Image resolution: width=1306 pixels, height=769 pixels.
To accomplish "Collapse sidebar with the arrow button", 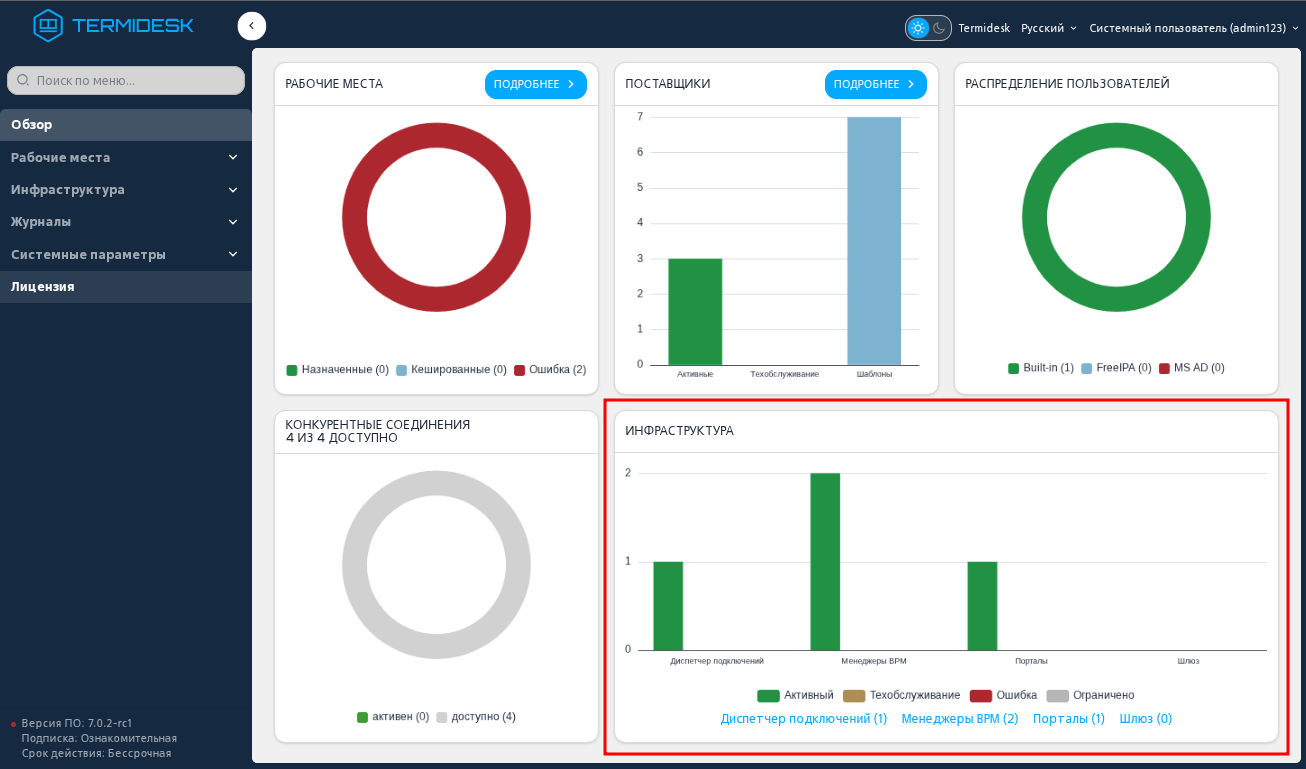I will pos(252,26).
